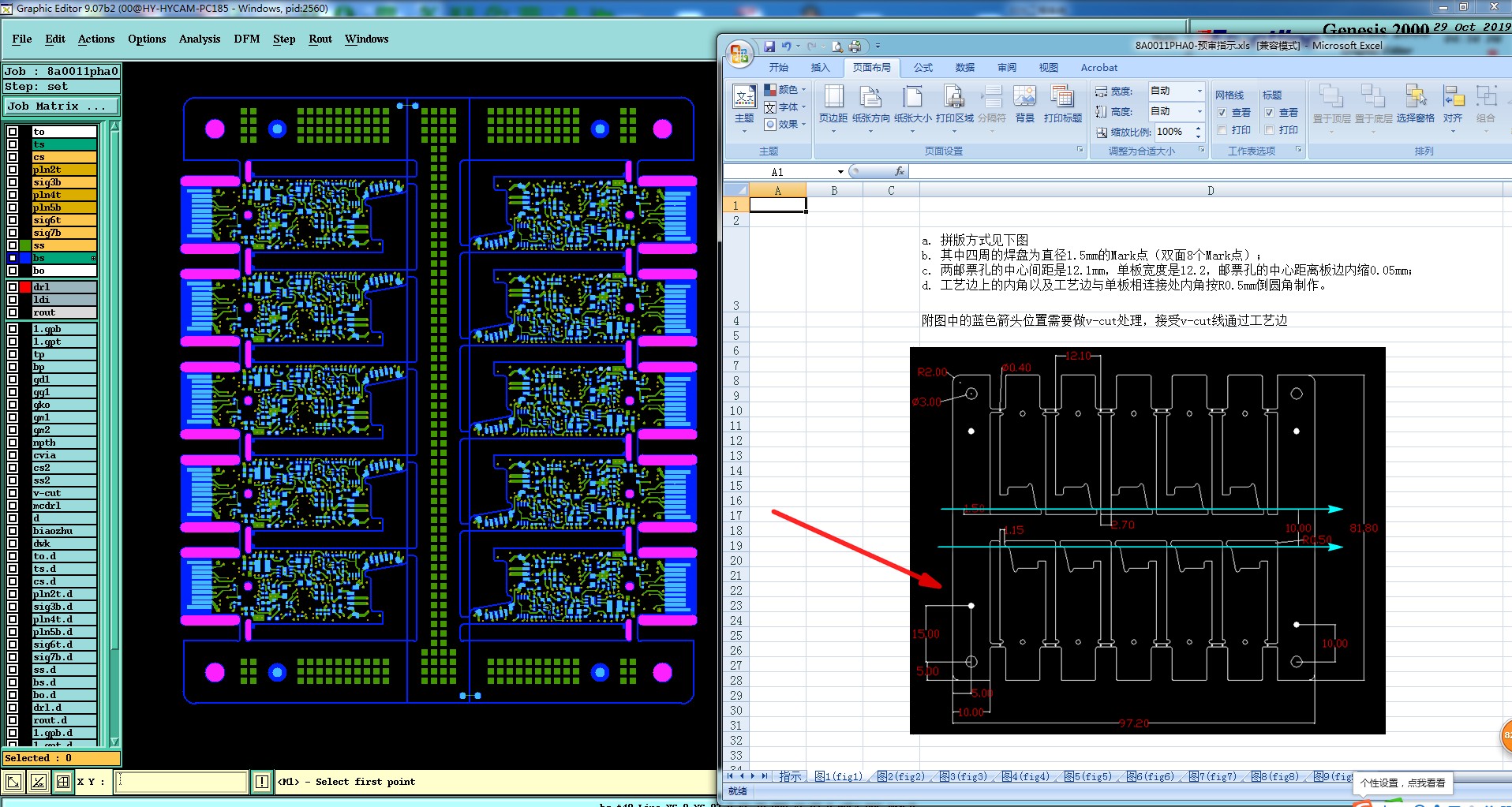Click the grid icon beside X Y field
Screen dimensions: 1512x807
63,782
